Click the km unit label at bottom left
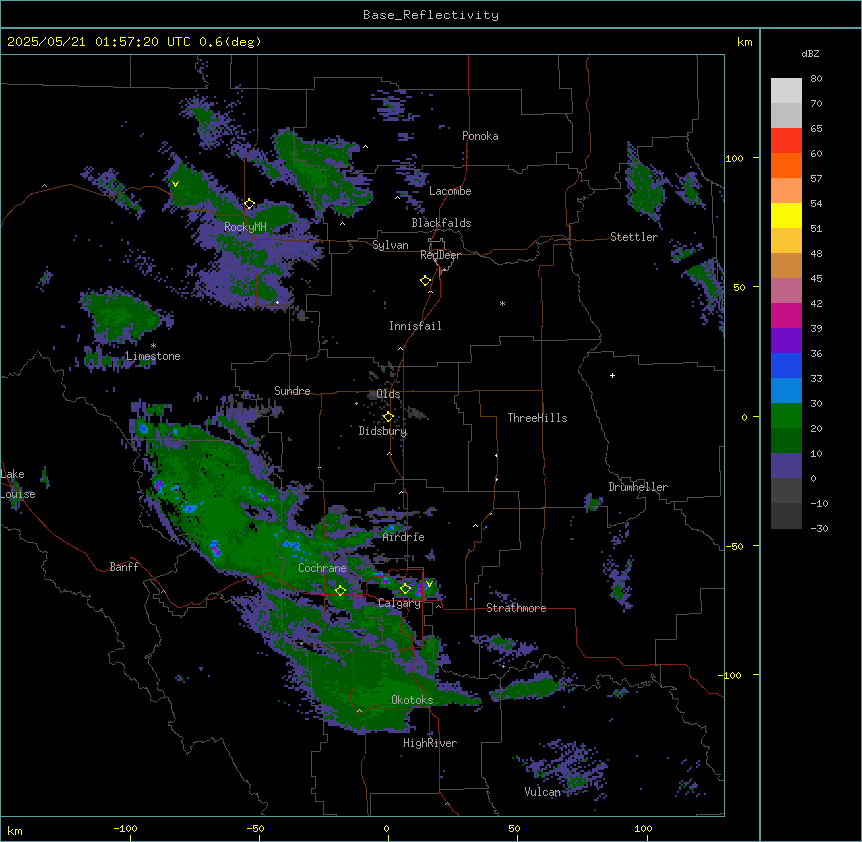 point(15,830)
